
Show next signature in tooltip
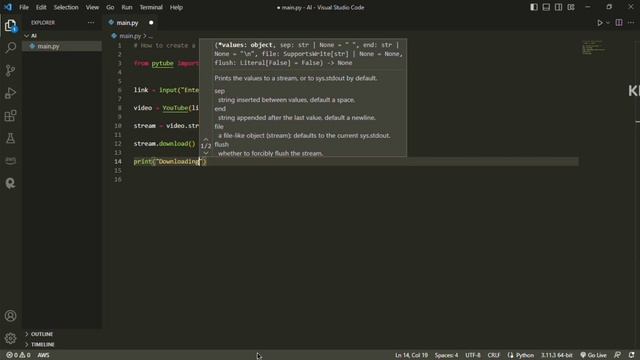tap(206, 153)
